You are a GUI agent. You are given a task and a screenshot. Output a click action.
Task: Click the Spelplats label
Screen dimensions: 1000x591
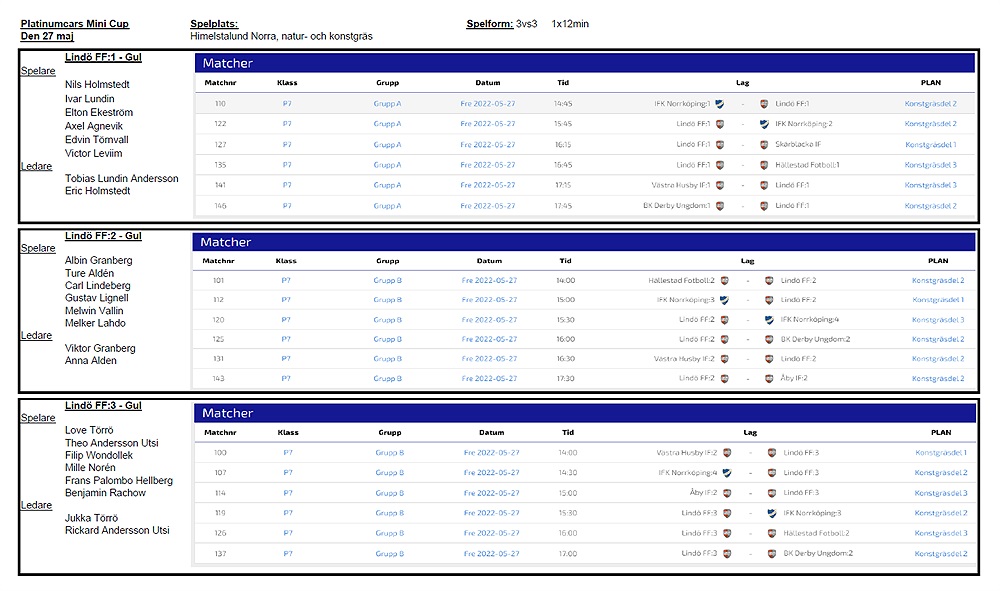pyautogui.click(x=214, y=24)
